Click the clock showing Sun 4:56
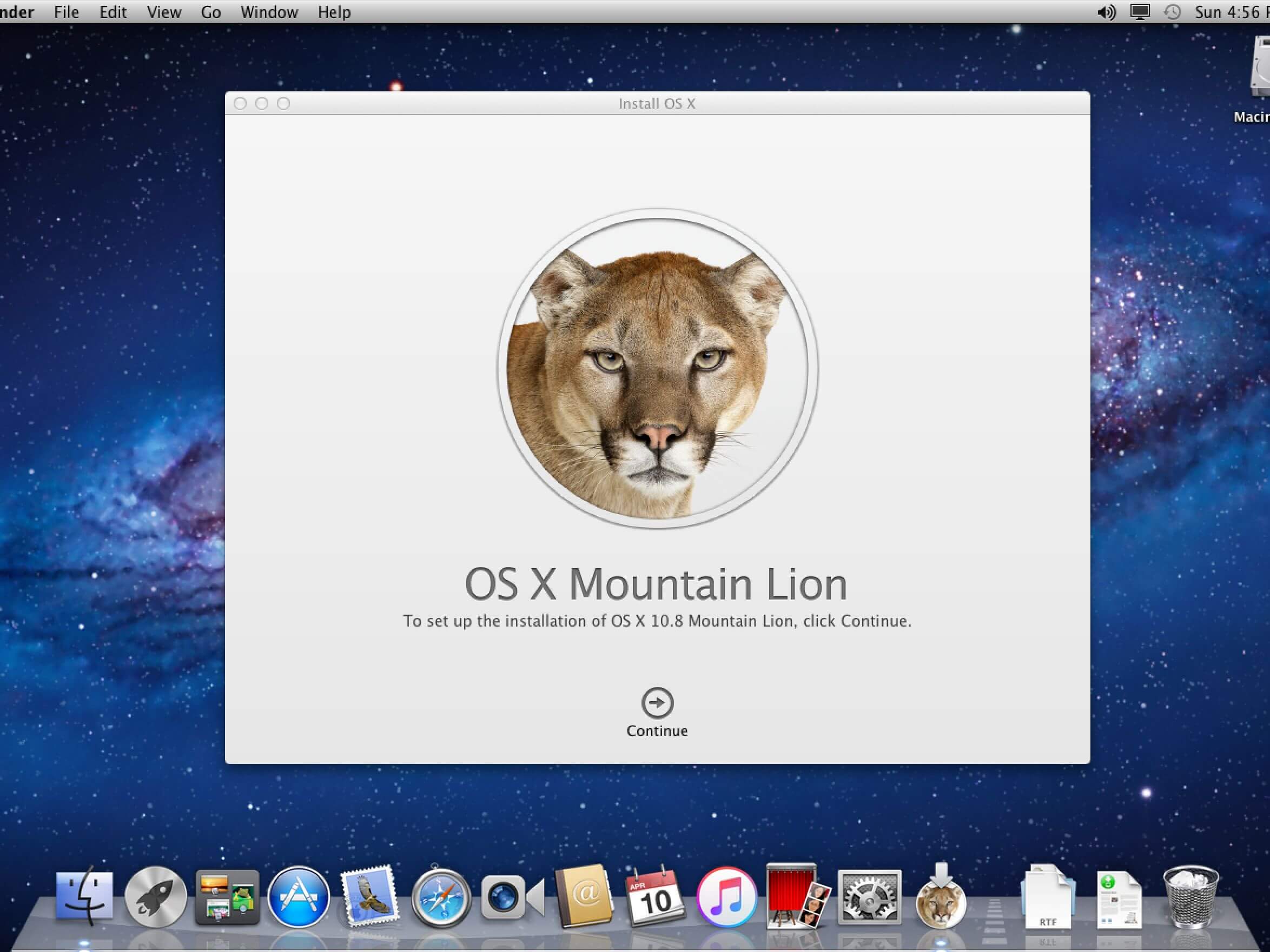Image resolution: width=1270 pixels, height=952 pixels. 1232,12
